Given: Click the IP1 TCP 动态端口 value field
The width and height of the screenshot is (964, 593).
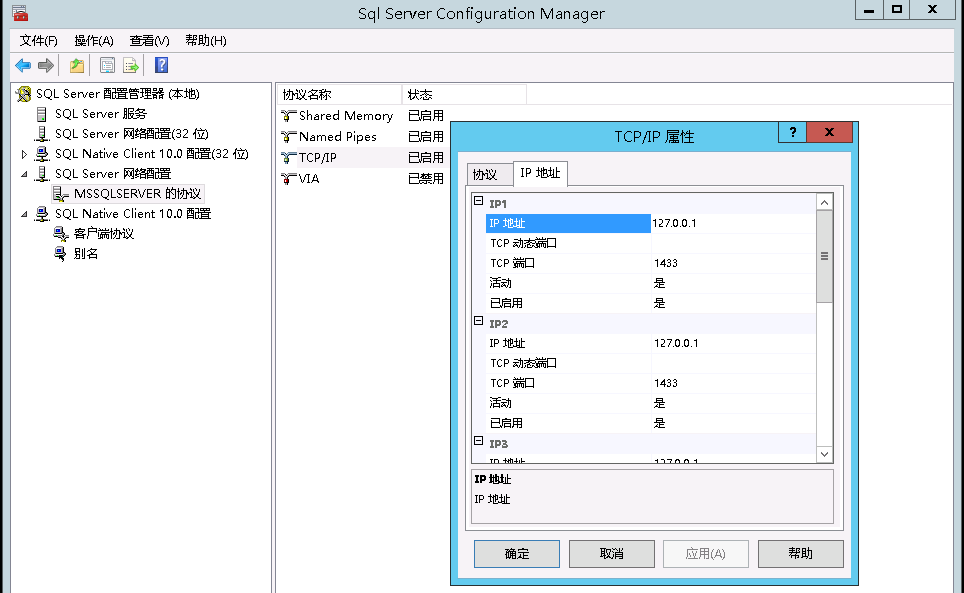Looking at the screenshot, I should 733,243.
